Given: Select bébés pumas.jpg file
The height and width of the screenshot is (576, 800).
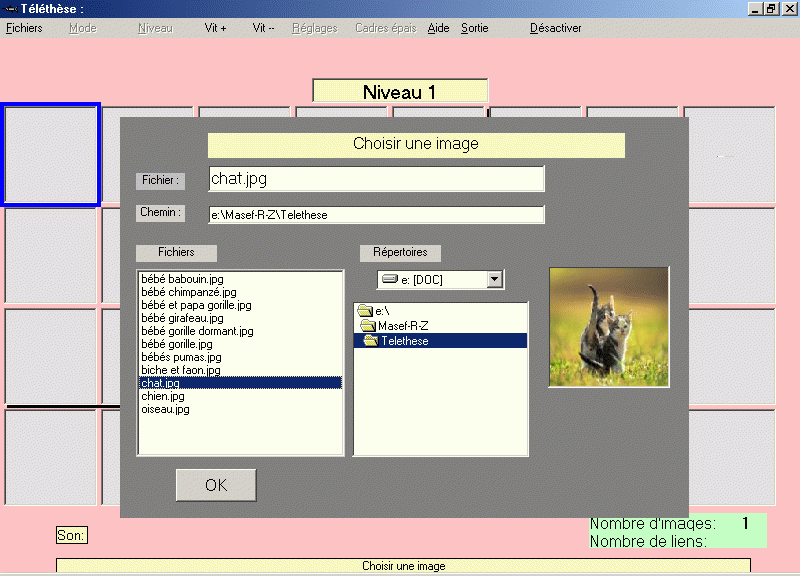Looking at the screenshot, I should pyautogui.click(x=181, y=357).
